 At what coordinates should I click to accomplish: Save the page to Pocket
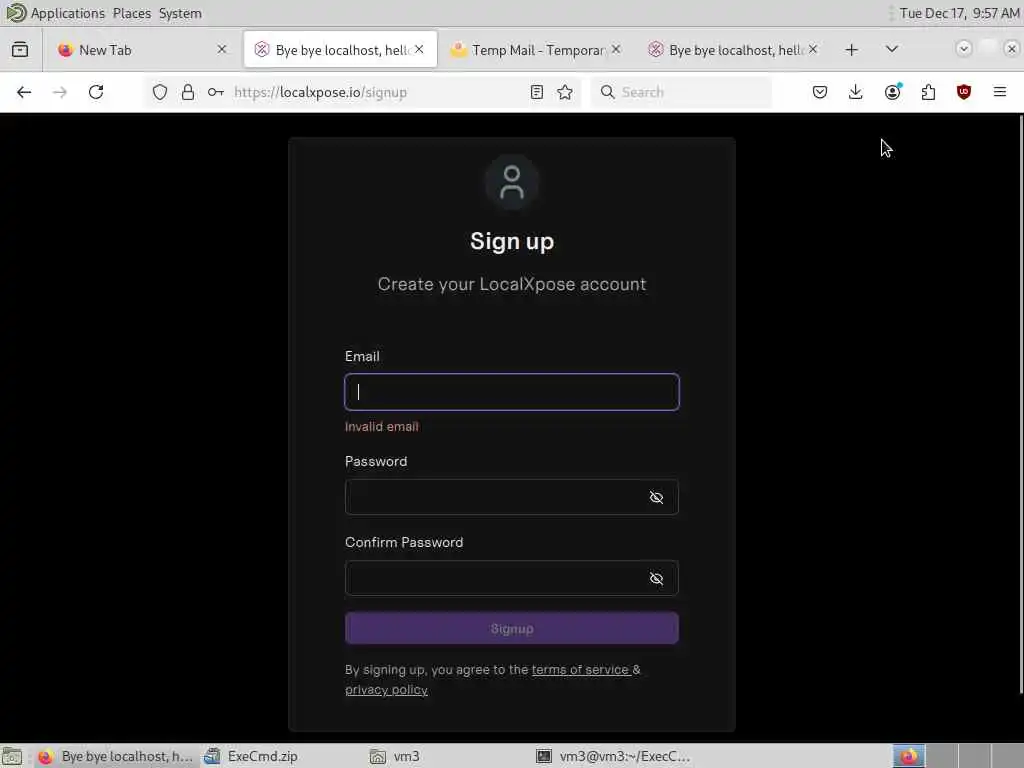pos(820,92)
